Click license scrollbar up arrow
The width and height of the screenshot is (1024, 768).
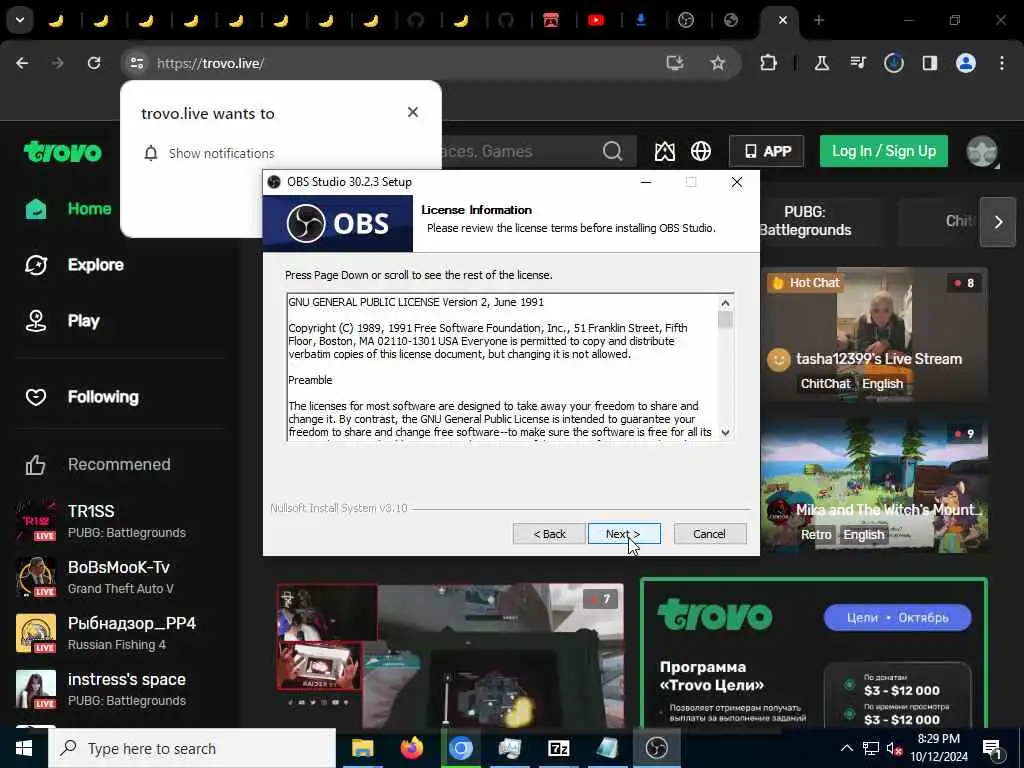725,303
